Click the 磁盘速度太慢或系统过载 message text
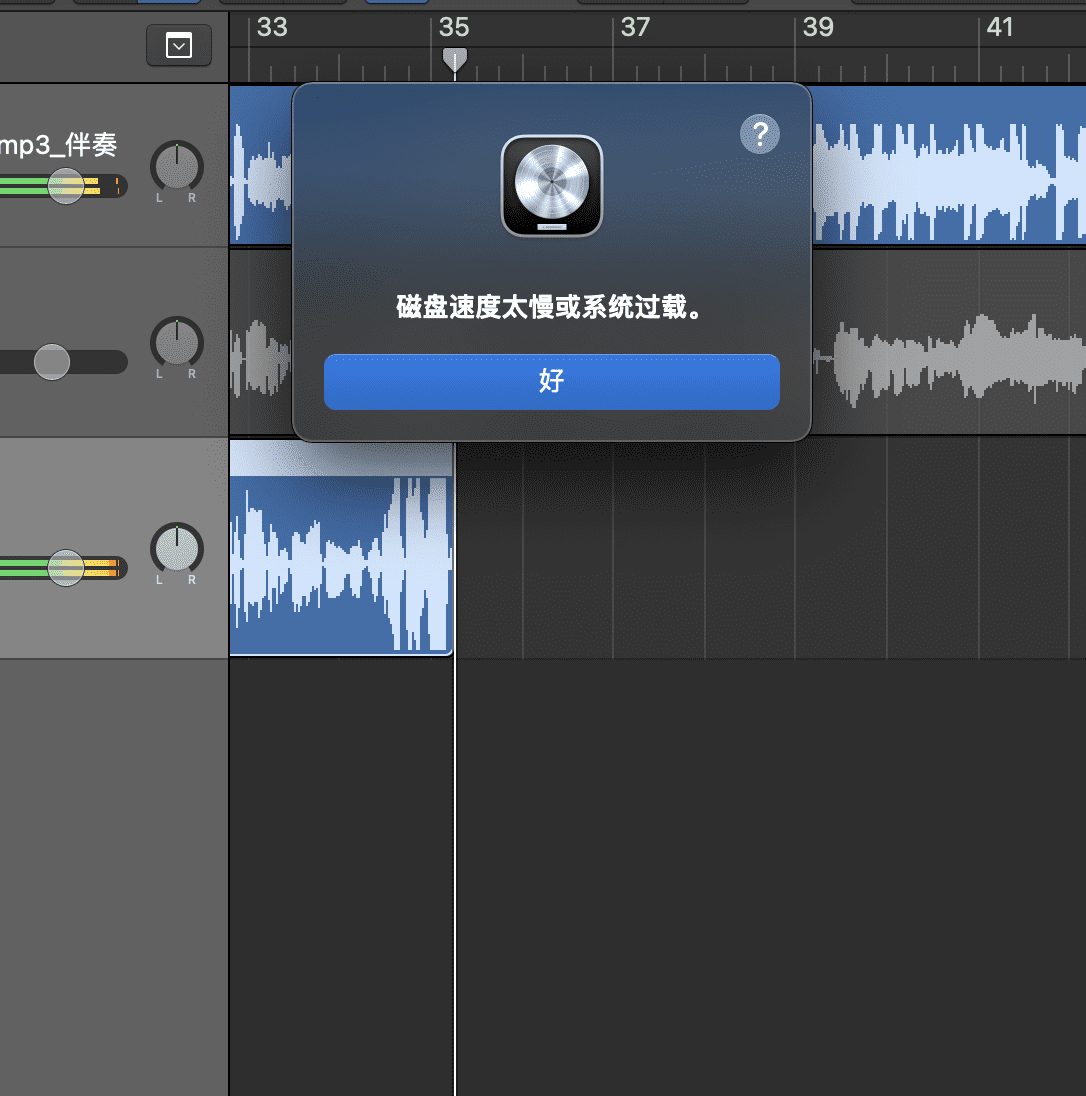 coord(551,308)
